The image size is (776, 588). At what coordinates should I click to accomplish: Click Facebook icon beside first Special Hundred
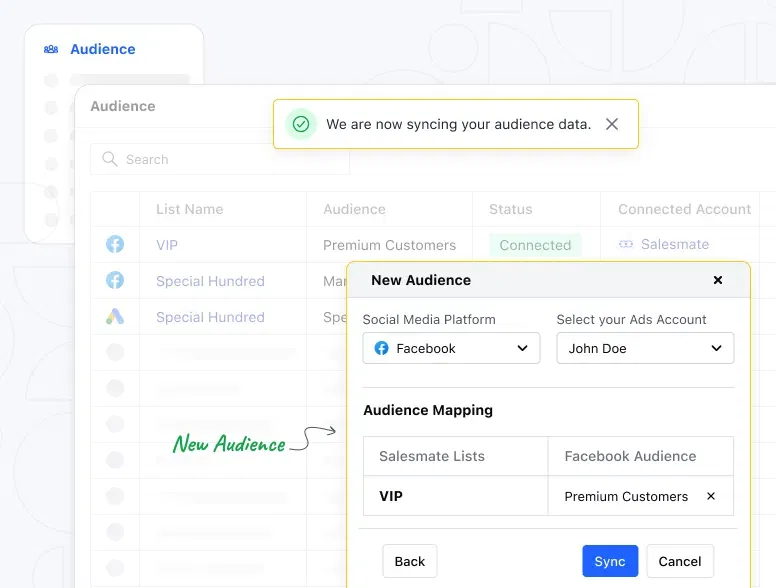pyautogui.click(x=115, y=280)
